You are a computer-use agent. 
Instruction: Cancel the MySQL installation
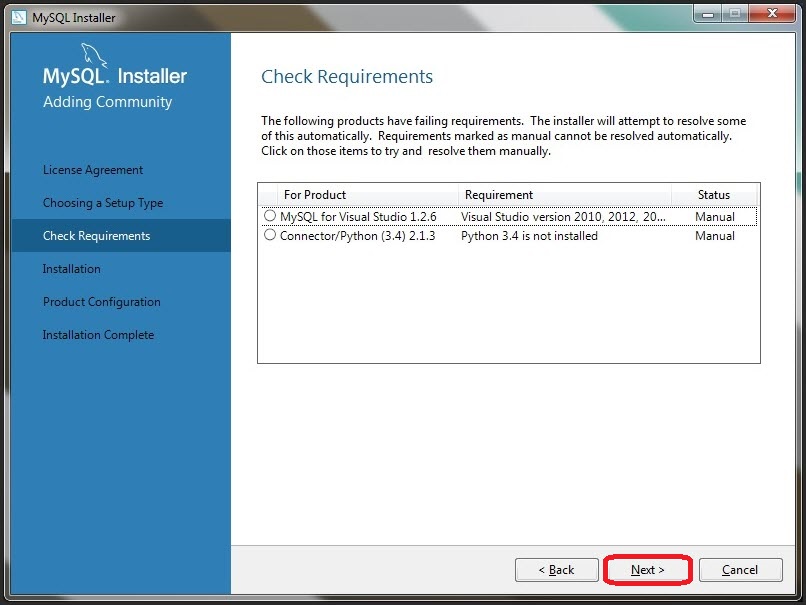740,570
